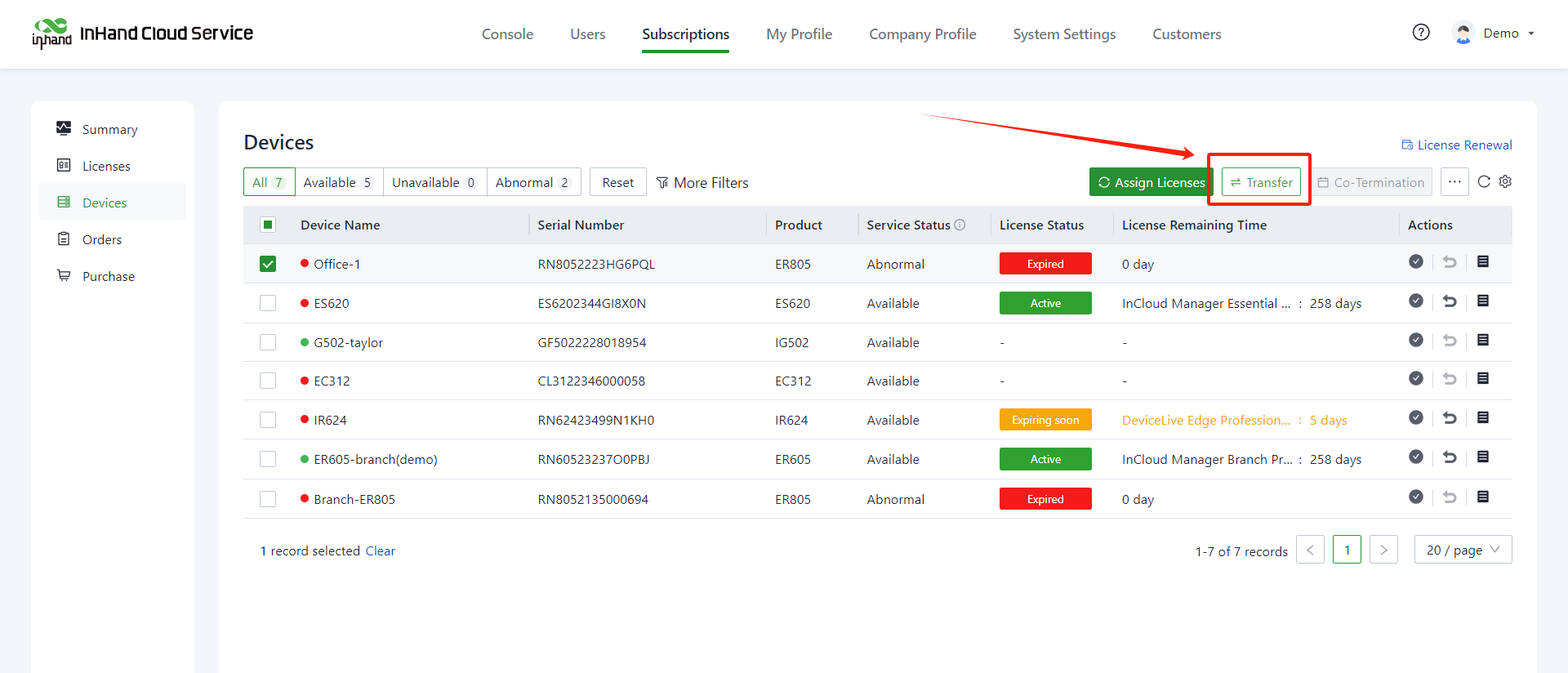This screenshot has height=673, width=1568.
Task: Click the Expired badge for Office-1
Action: pyautogui.click(x=1045, y=264)
